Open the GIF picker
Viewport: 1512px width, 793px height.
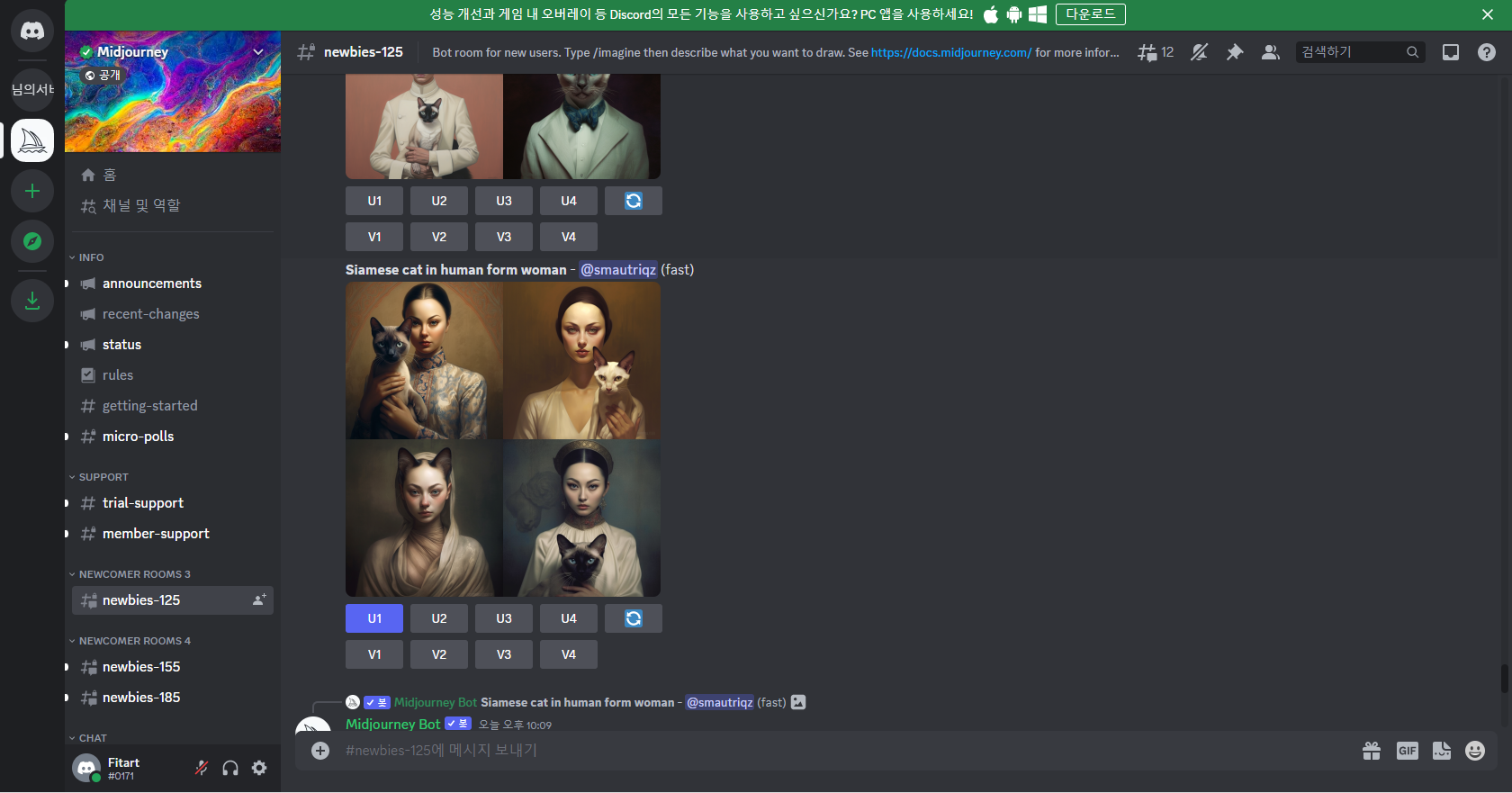[x=1408, y=751]
